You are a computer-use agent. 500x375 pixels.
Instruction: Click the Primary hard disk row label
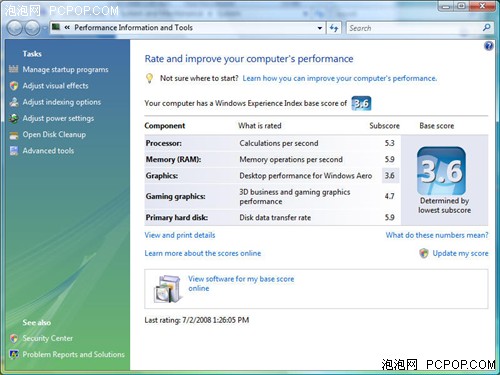tap(177, 218)
